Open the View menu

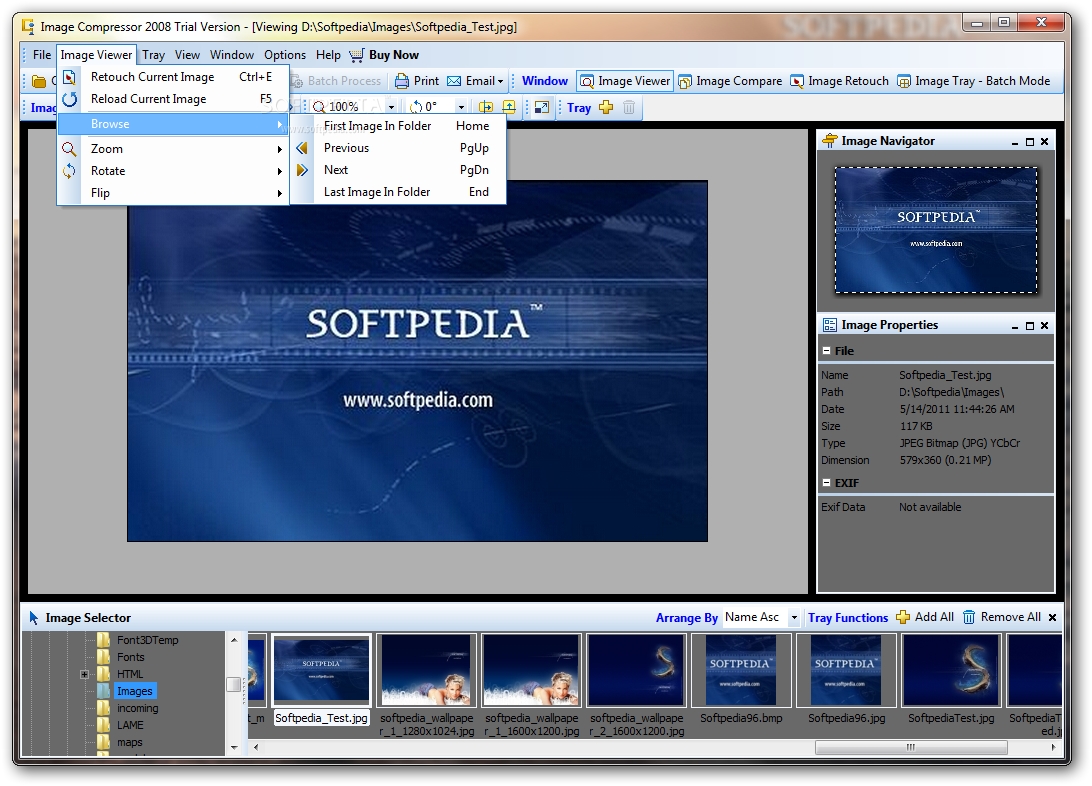coord(187,55)
